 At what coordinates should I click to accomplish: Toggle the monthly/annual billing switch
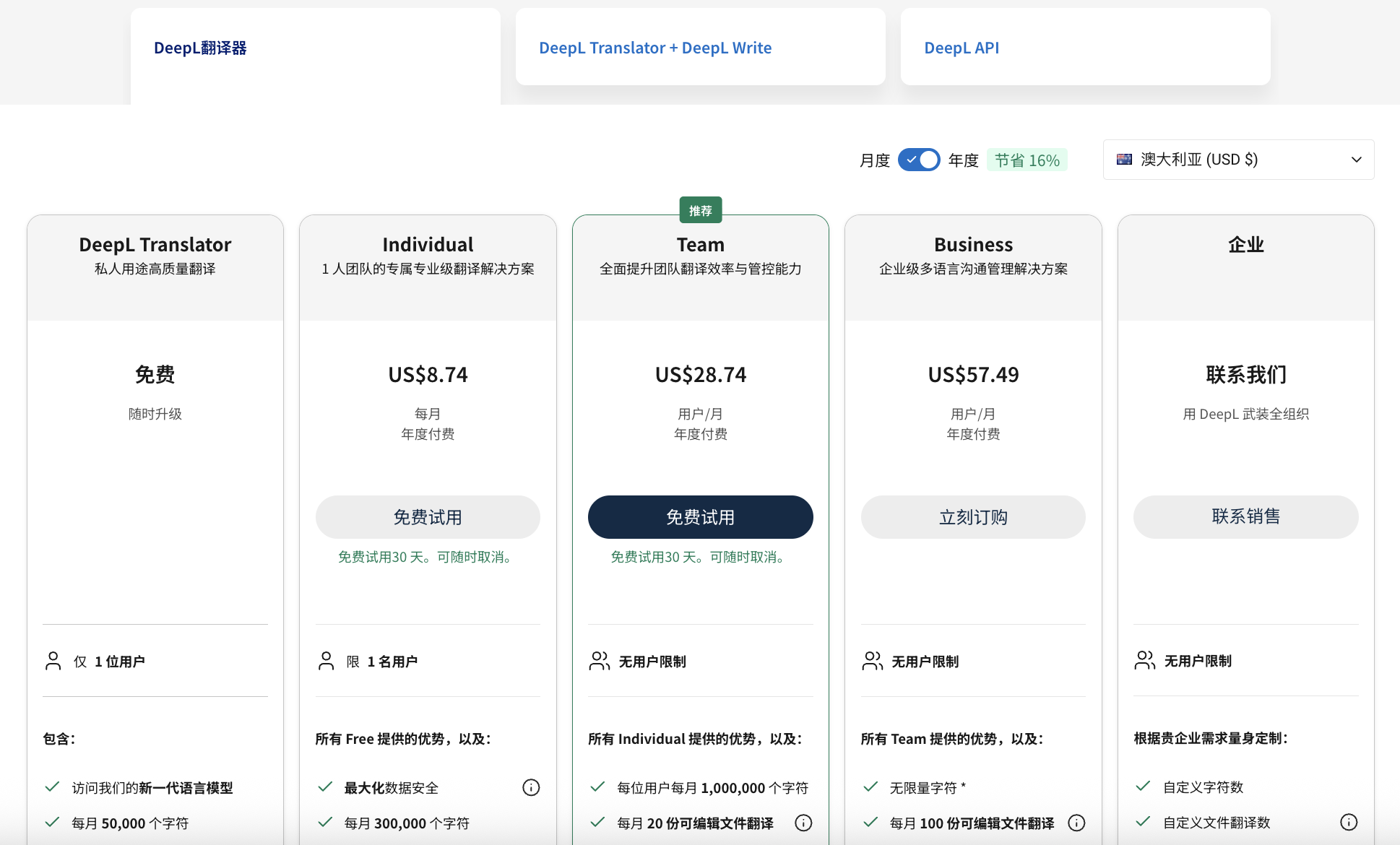[x=919, y=160]
